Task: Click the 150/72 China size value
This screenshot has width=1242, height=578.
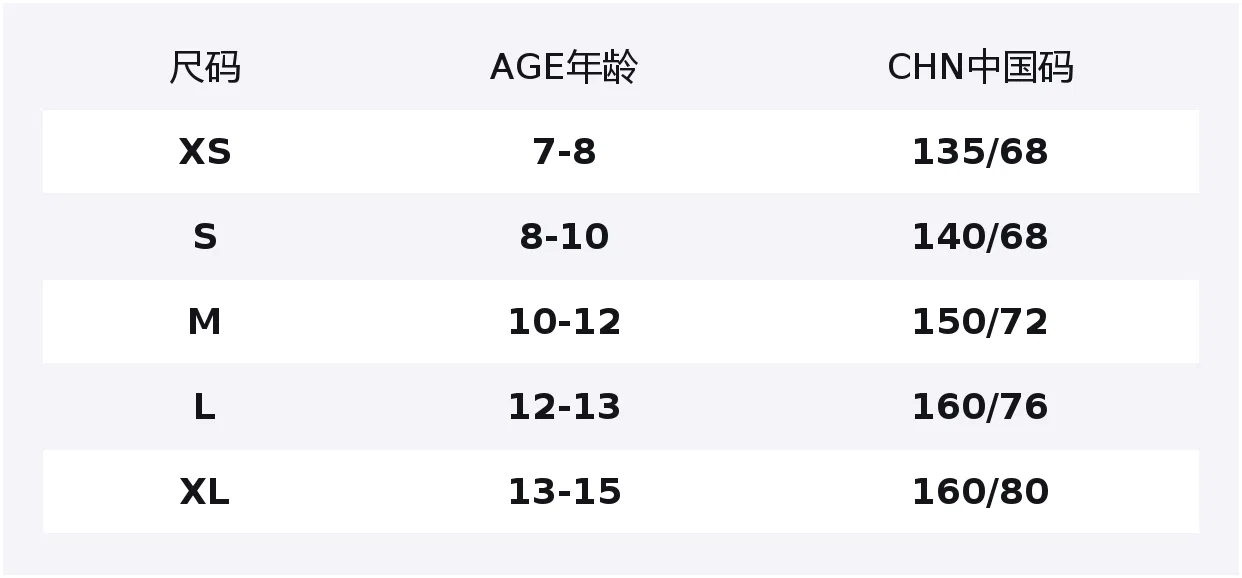Action: click(980, 322)
